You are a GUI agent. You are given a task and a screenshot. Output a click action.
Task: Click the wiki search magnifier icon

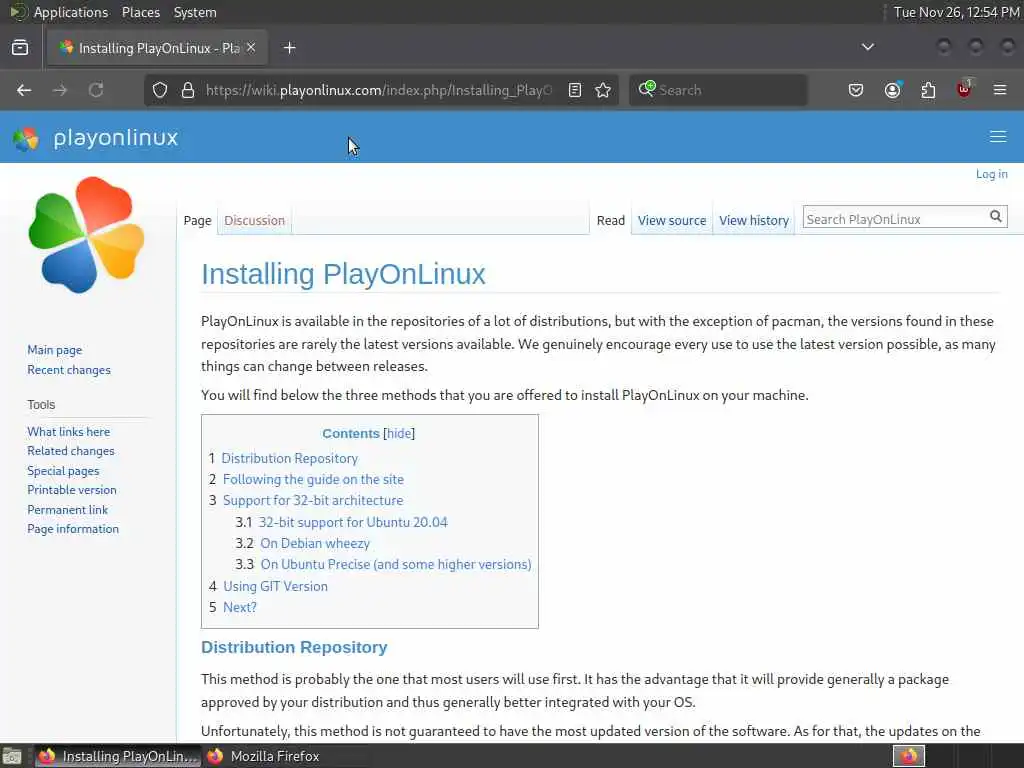[995, 216]
